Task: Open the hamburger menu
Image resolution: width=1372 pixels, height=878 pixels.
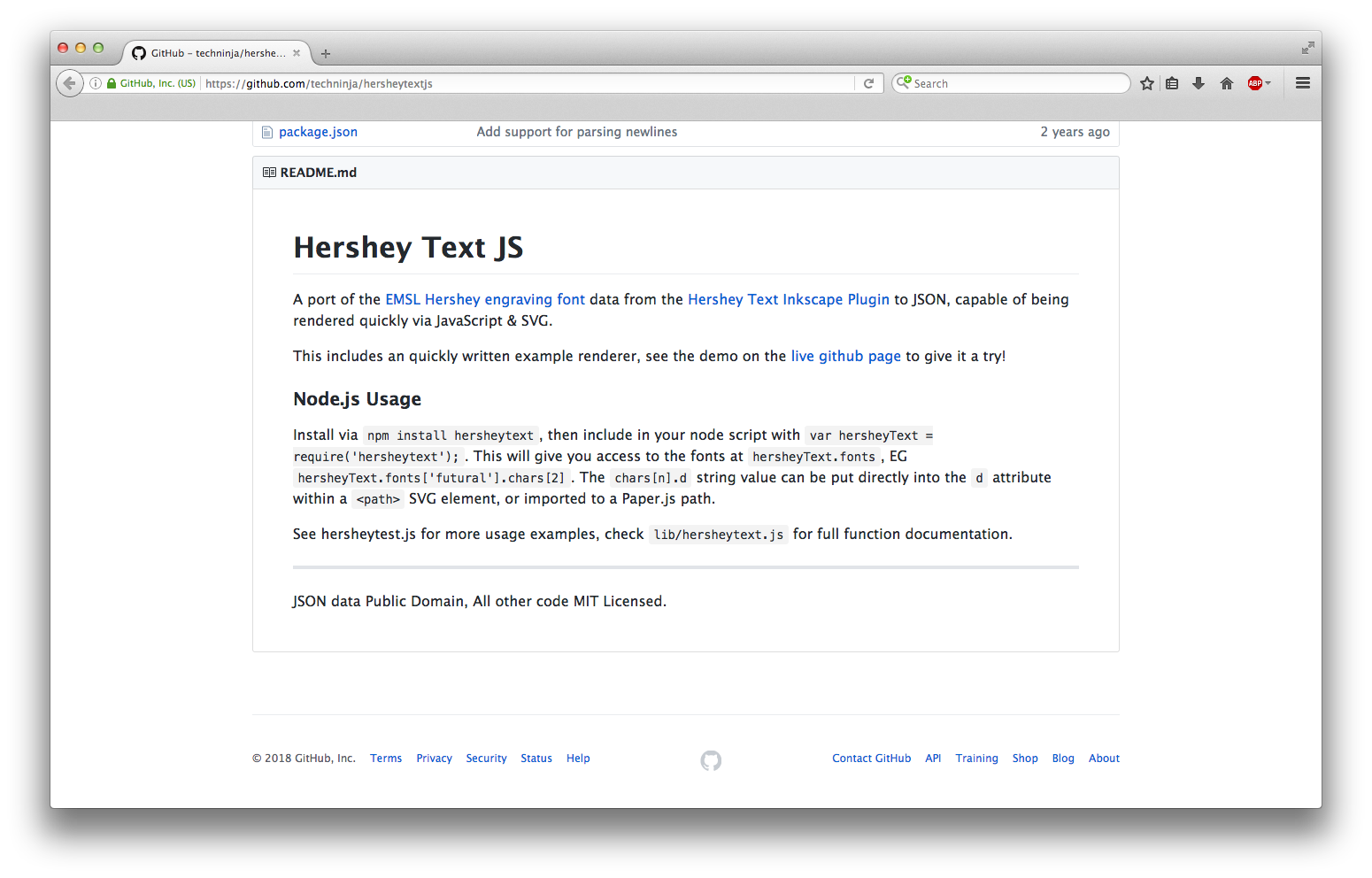Action: 1302,83
